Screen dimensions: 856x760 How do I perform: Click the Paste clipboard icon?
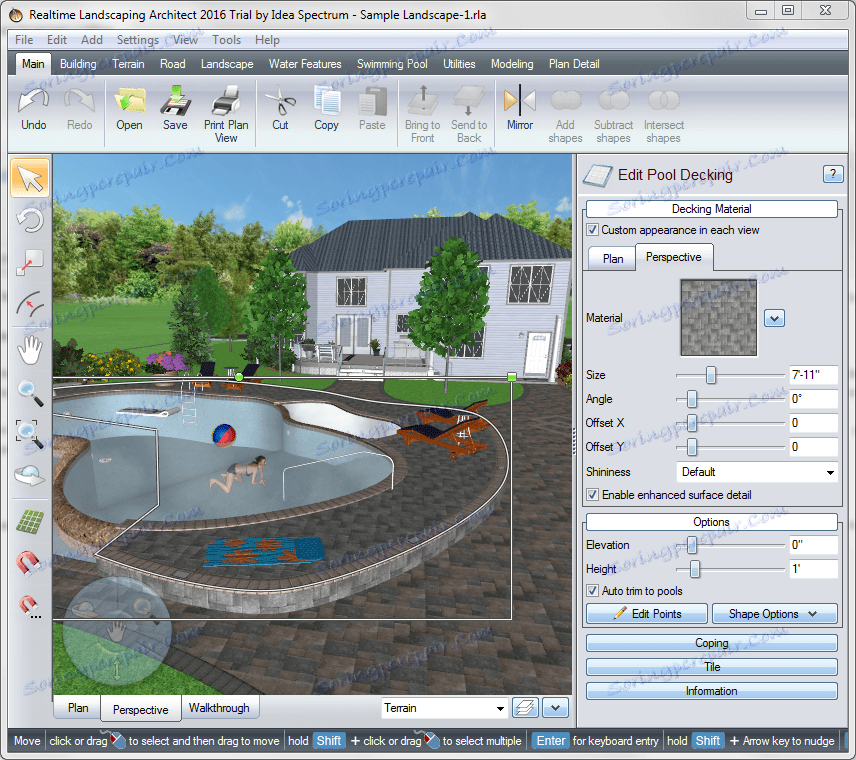(372, 101)
